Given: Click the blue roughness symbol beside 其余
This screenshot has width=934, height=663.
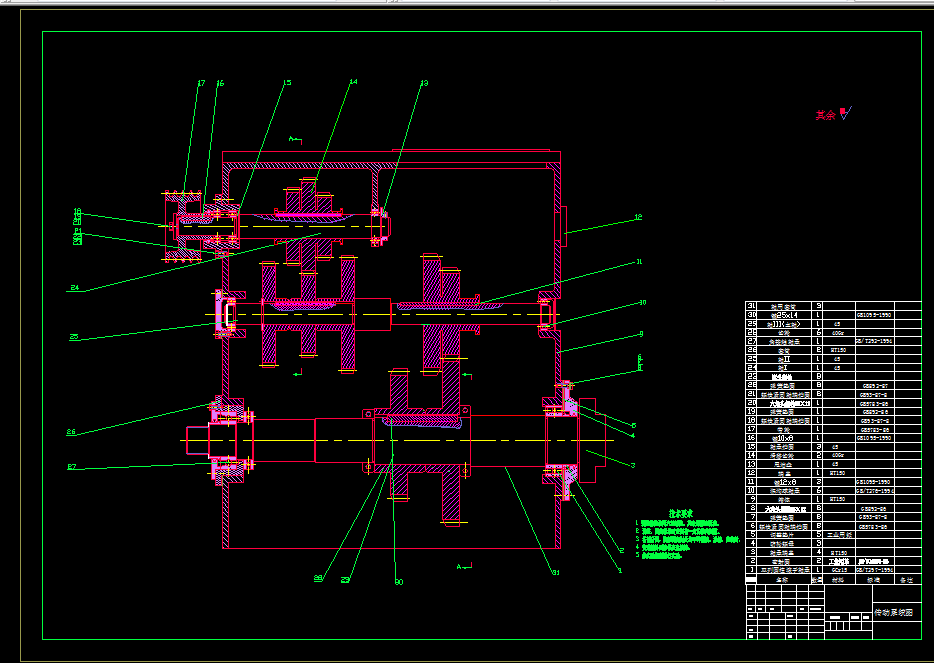Looking at the screenshot, I should click(846, 113).
